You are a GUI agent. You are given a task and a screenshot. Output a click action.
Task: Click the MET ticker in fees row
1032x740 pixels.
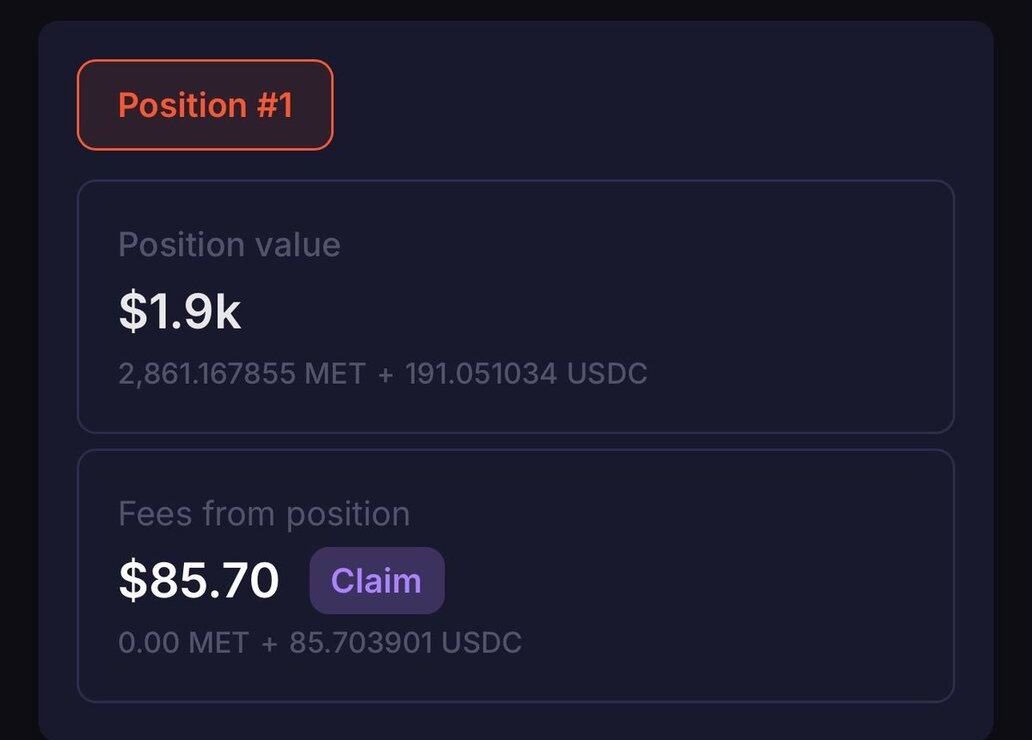coord(218,642)
